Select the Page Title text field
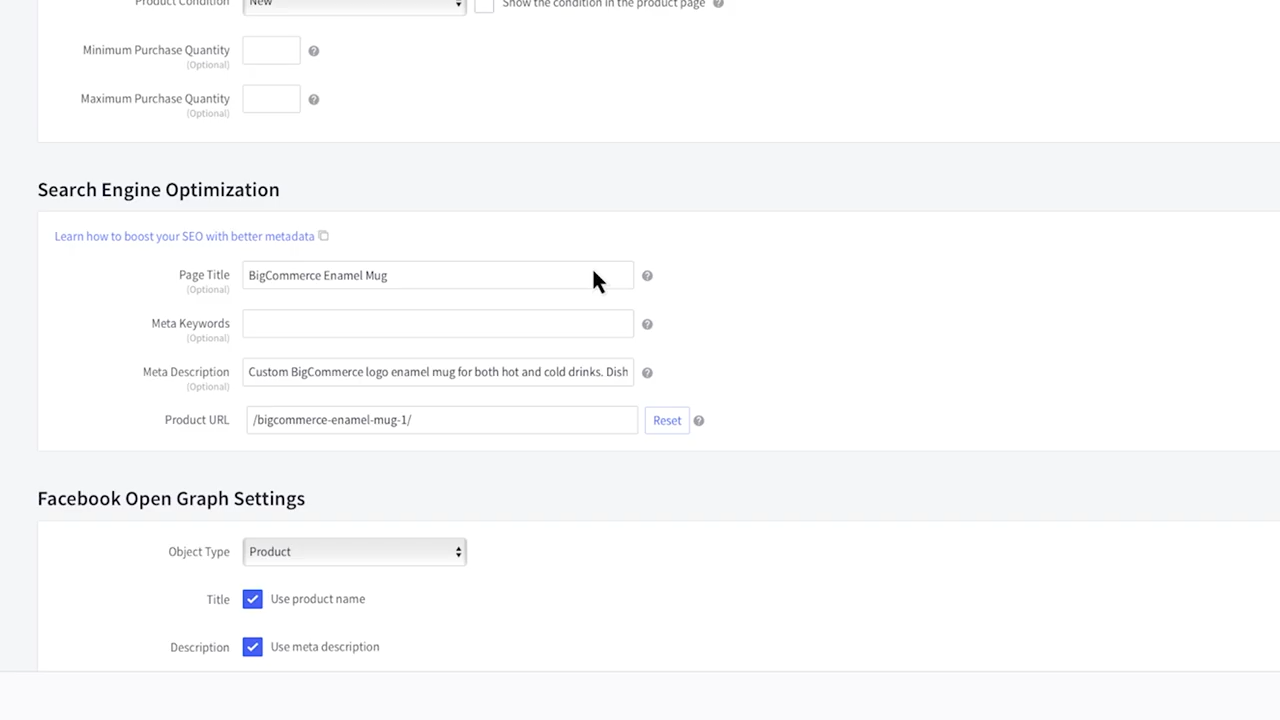 (438, 275)
